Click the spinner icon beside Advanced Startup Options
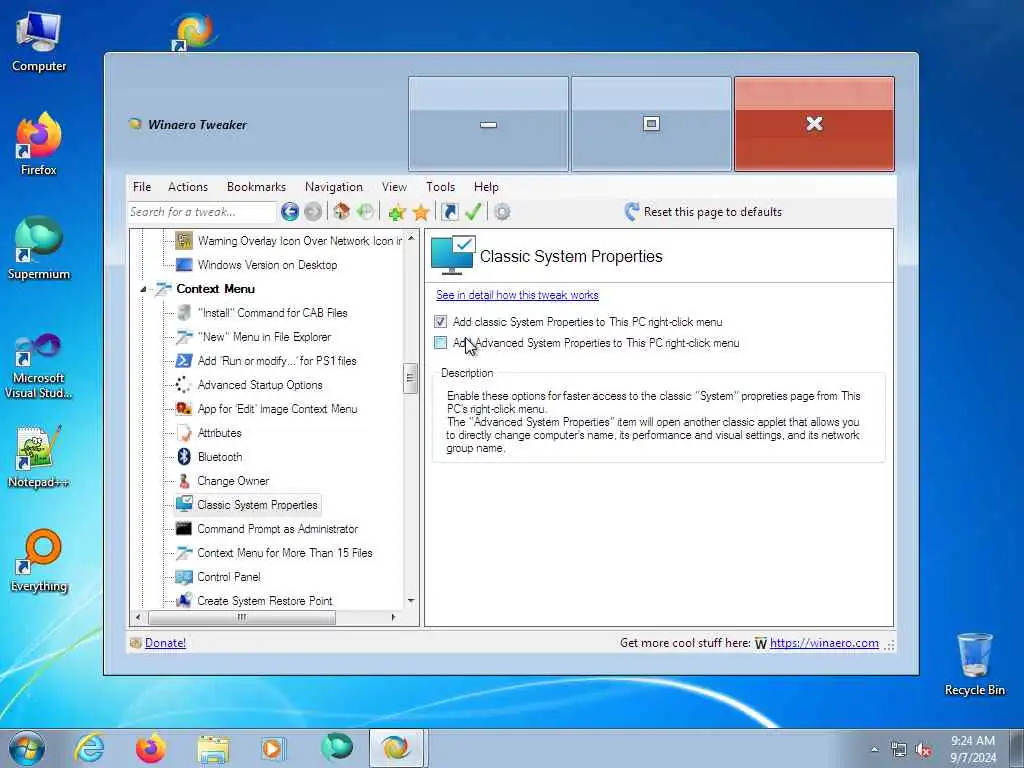This screenshot has height=768, width=1024. [184, 385]
